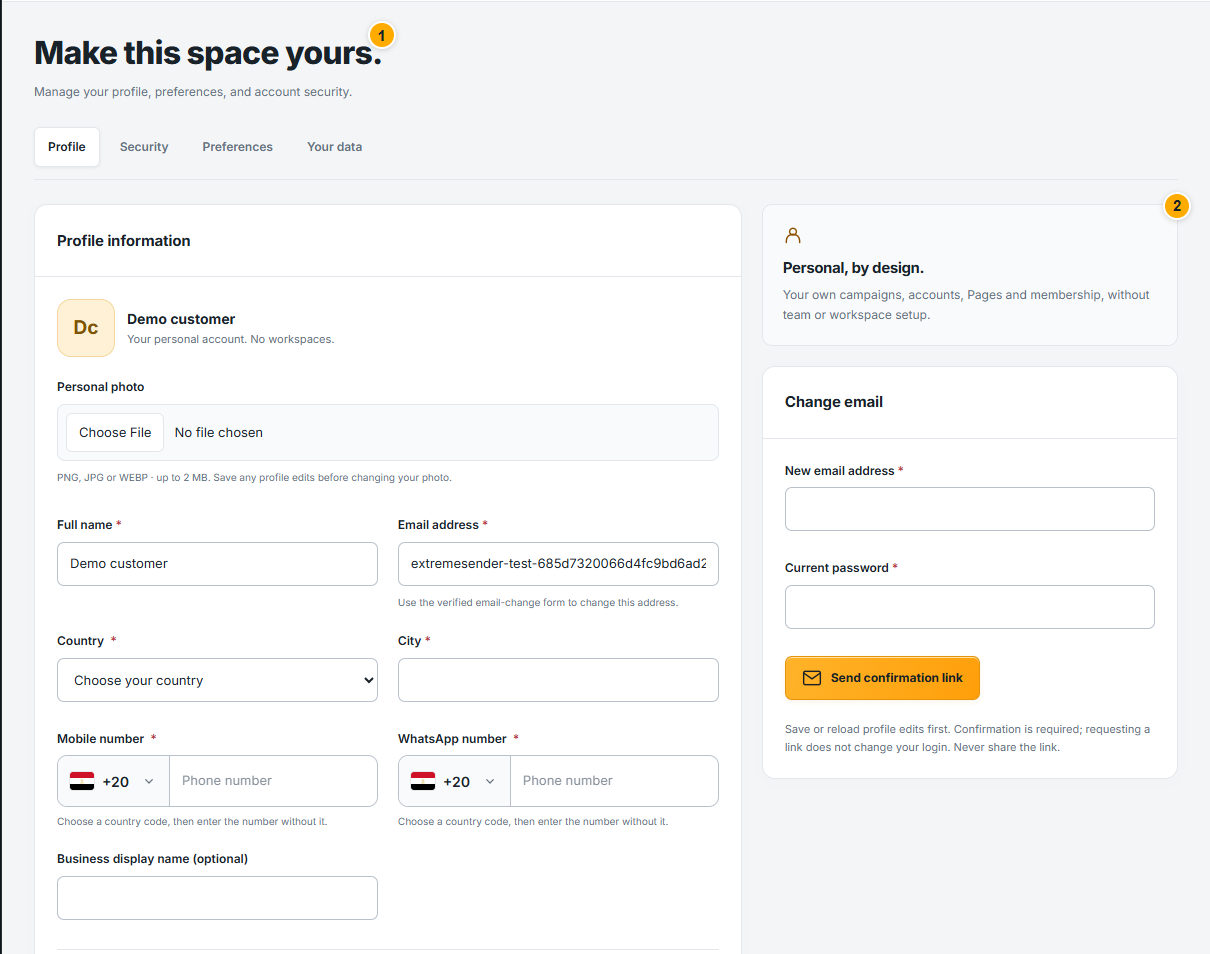Expand the Choose your country dropdown
This screenshot has height=954, width=1210.
pyautogui.click(x=217, y=680)
